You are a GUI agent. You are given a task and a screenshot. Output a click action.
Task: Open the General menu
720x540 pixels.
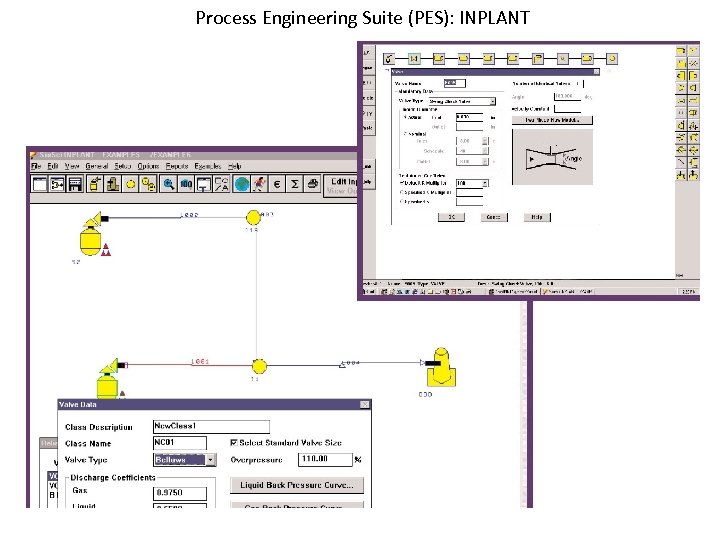(x=96, y=166)
